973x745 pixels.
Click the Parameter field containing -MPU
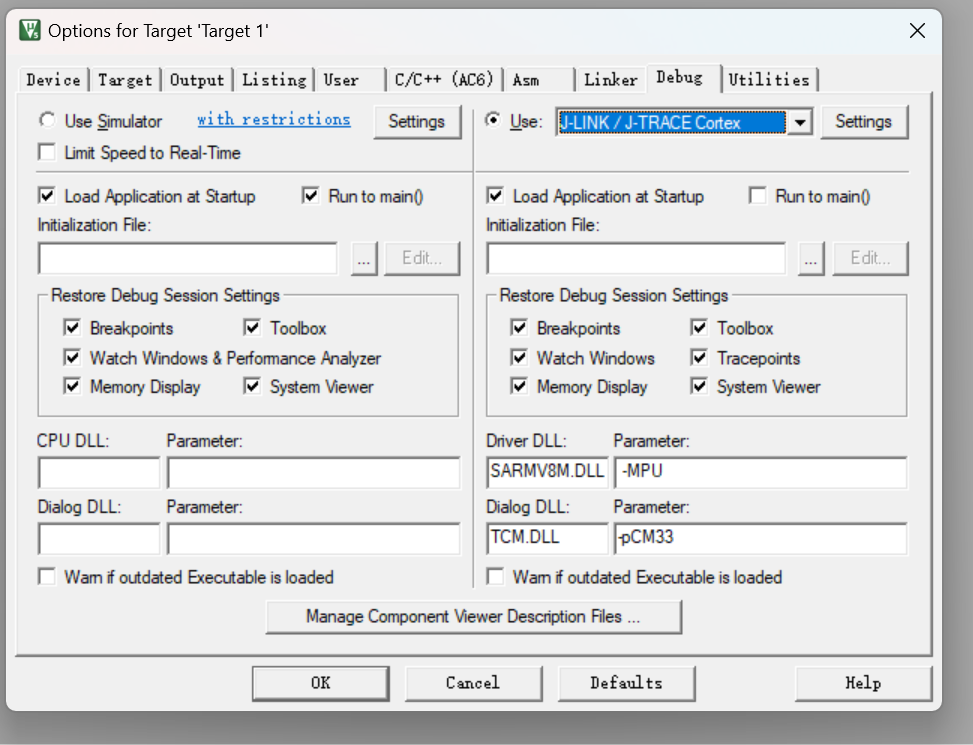[761, 472]
